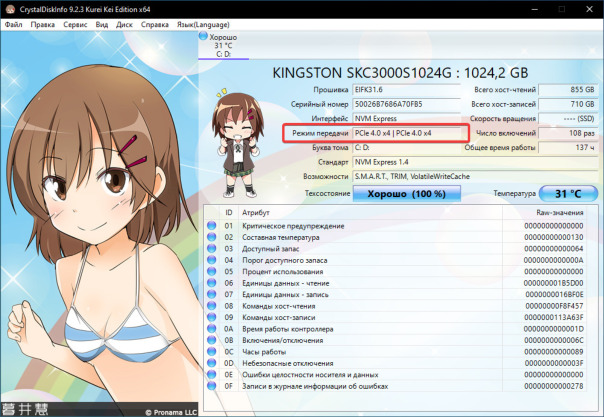Click the chibi character image beside disk info
The image size is (604, 417).
[238, 141]
